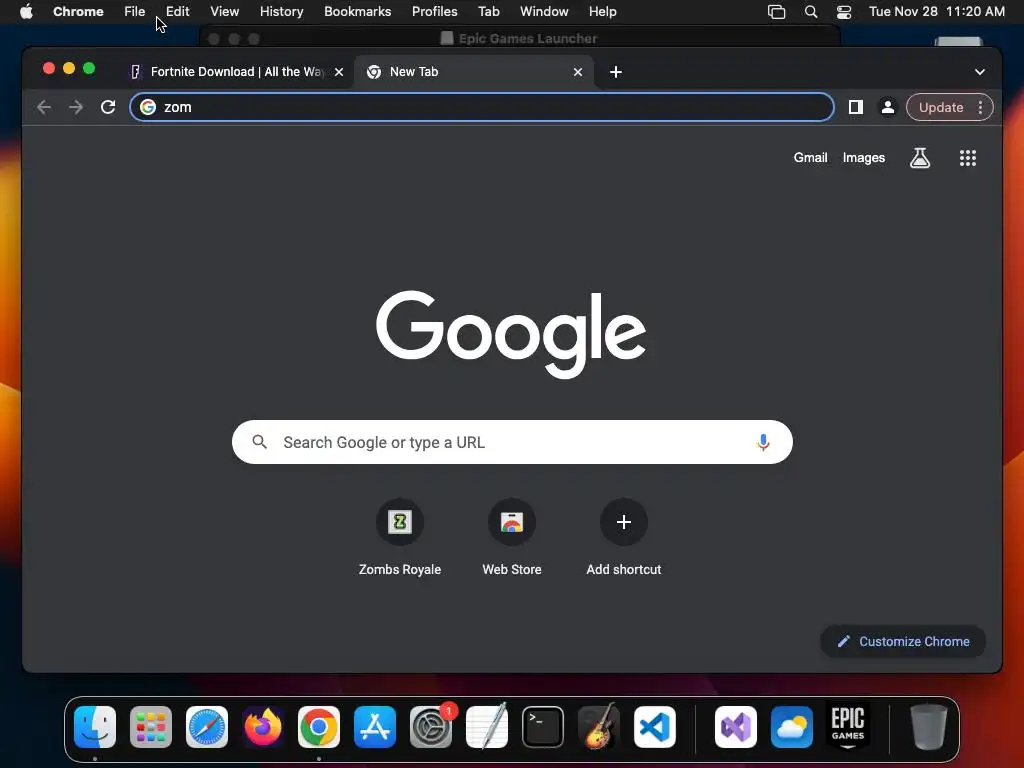This screenshot has width=1024, height=768.
Task: Close the New Tab tab
Action: 578,72
